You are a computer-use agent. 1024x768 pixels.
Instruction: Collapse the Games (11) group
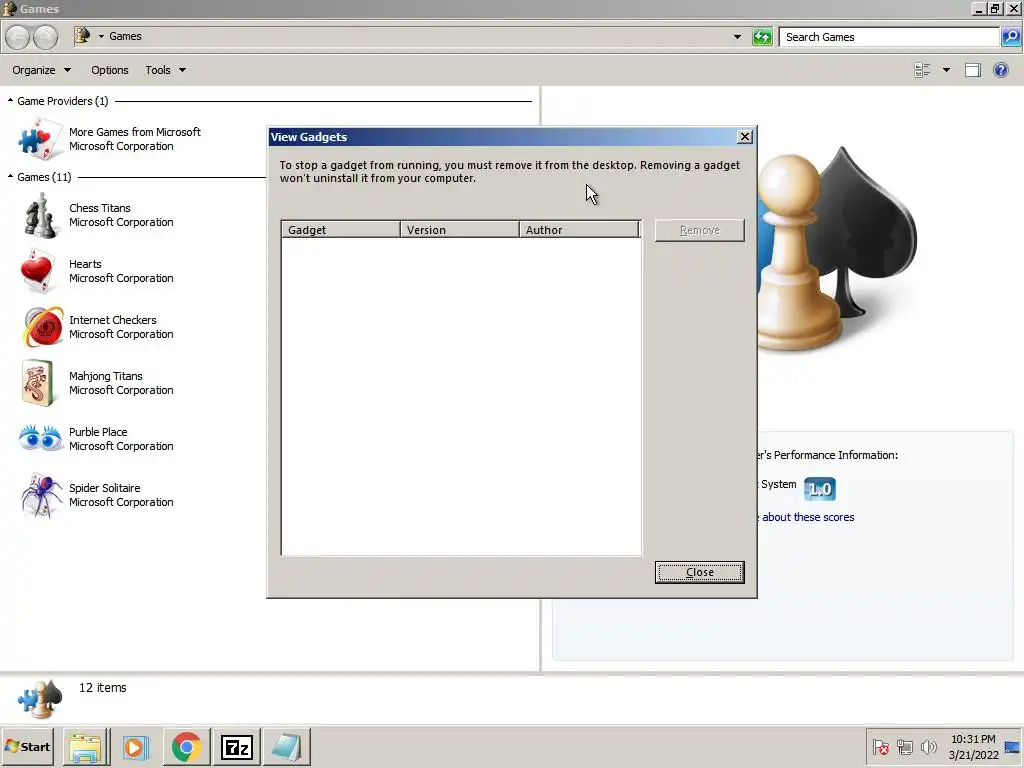click(x=10, y=176)
